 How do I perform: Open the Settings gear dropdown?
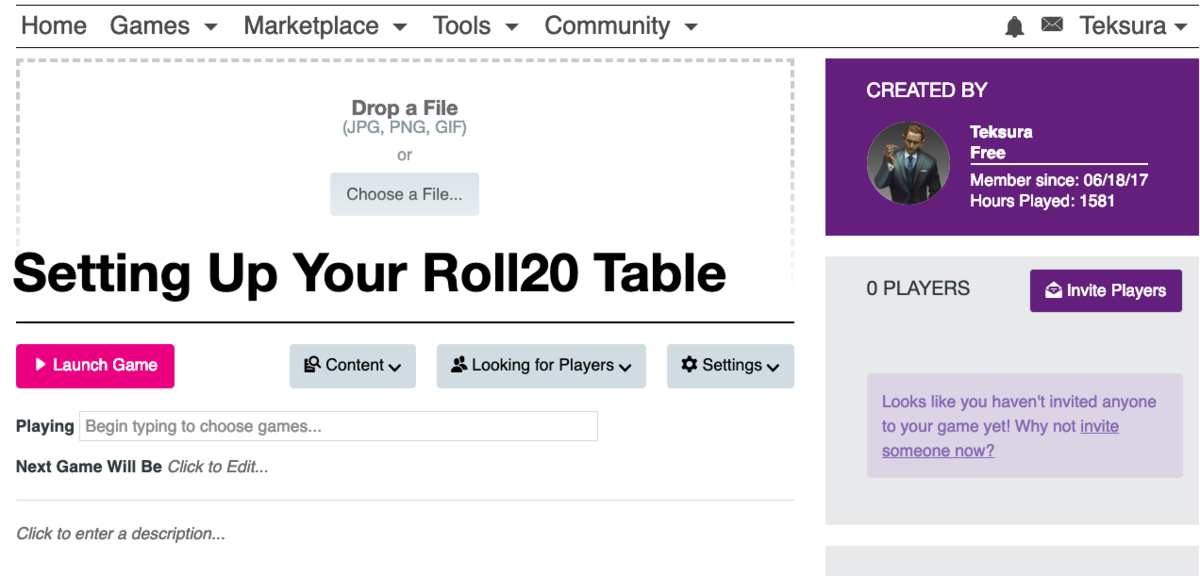click(x=730, y=366)
